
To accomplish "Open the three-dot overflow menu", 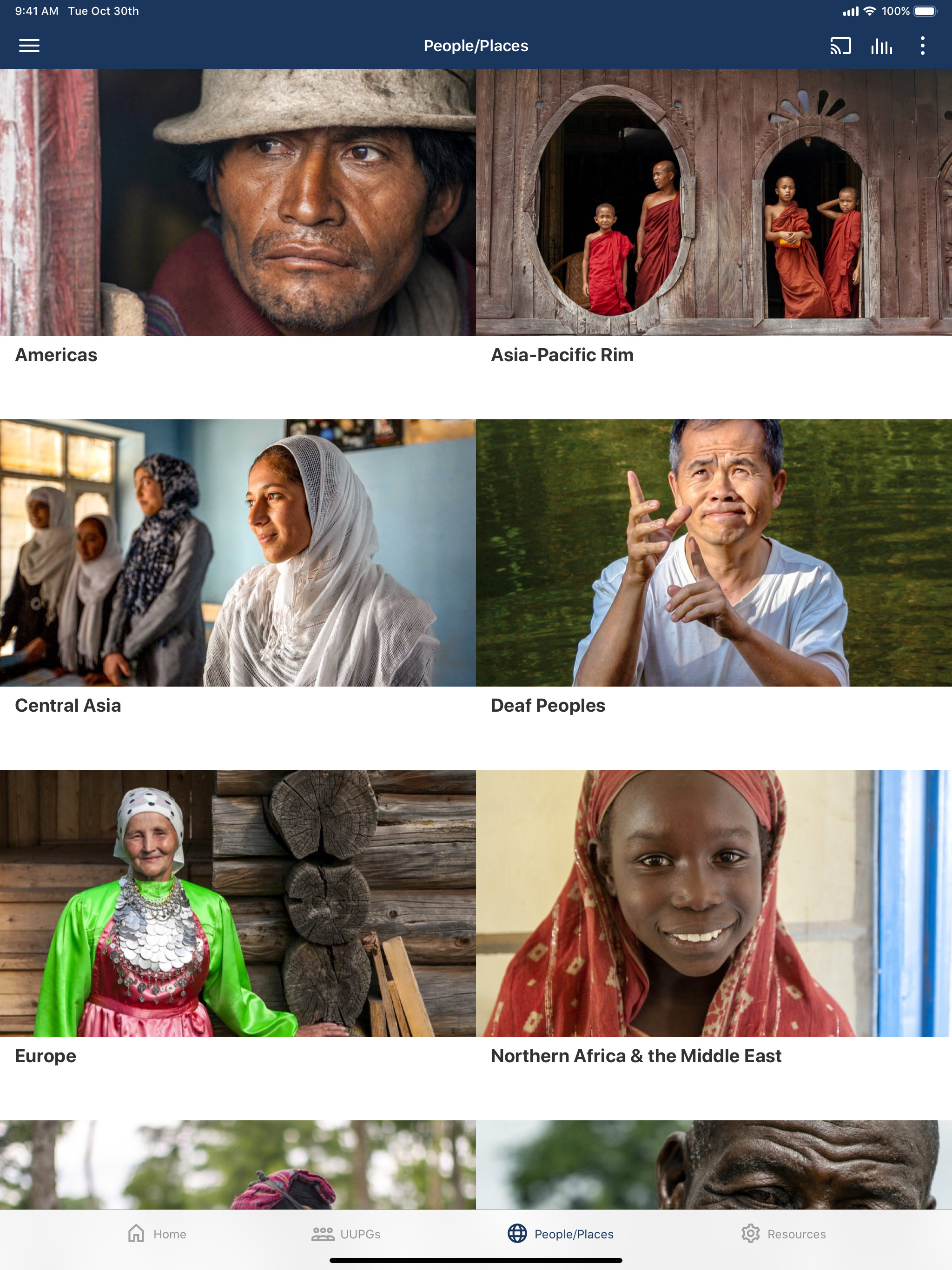I will click(922, 46).
